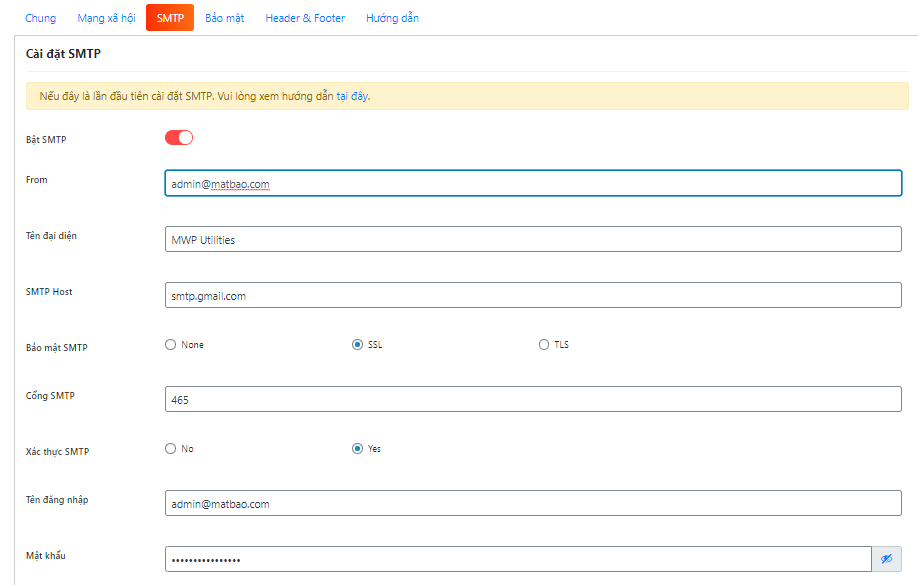The width and height of the screenshot is (918, 585).
Task: Focus the Tên đại diện field
Action: pos(533,239)
